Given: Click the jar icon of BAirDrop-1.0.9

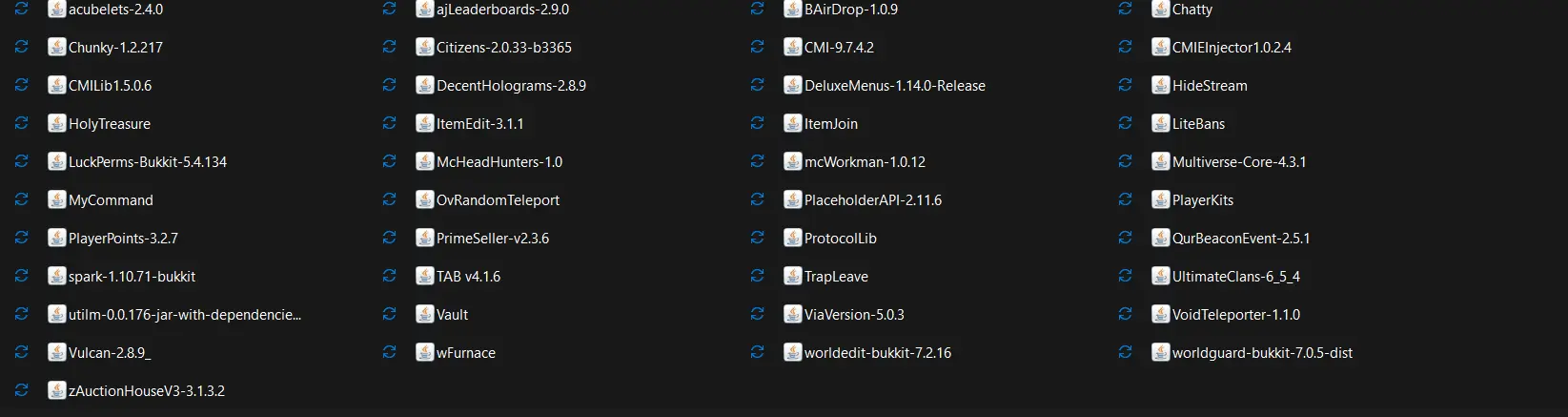Looking at the screenshot, I should [793, 9].
